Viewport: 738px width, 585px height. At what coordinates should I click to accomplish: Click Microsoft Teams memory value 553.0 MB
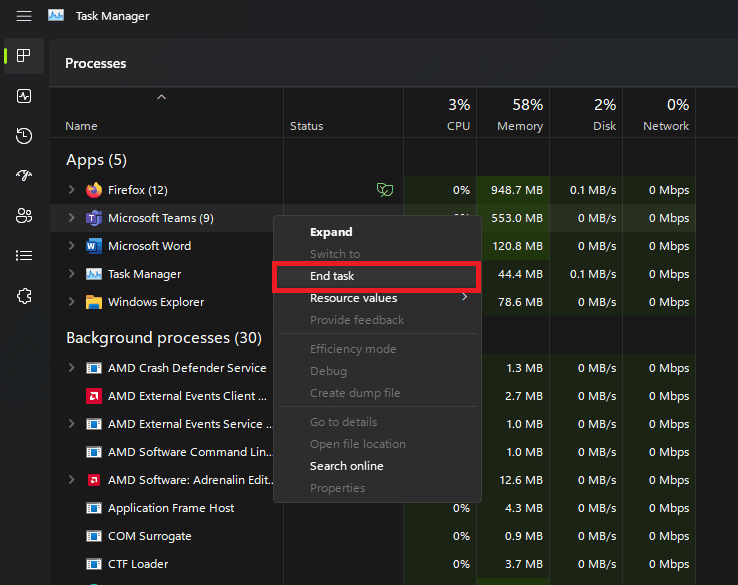point(517,218)
